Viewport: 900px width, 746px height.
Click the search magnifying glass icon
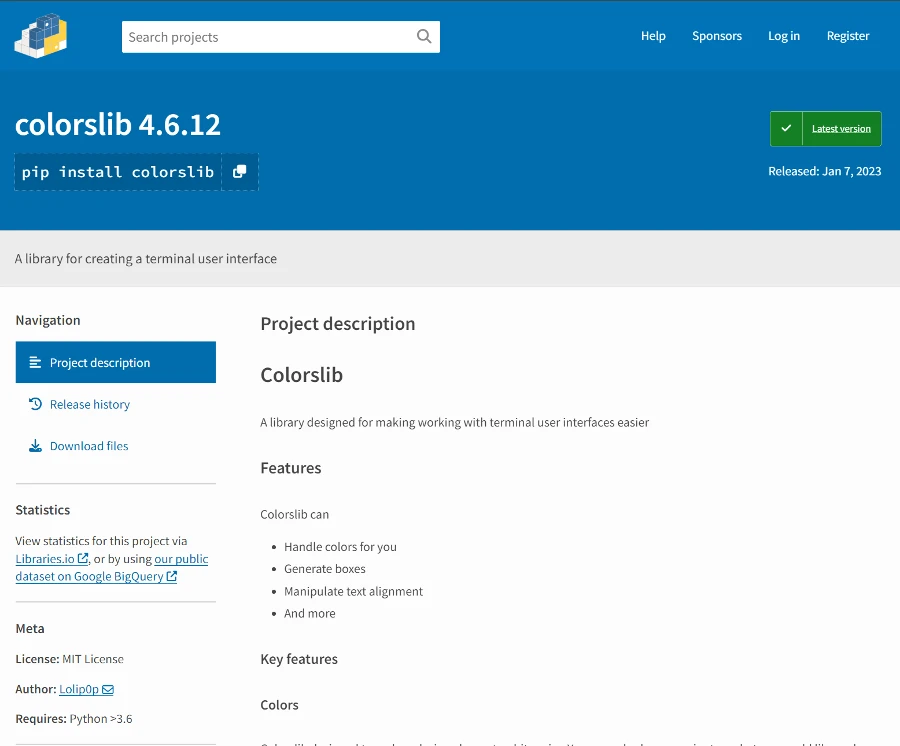pyautogui.click(x=424, y=37)
